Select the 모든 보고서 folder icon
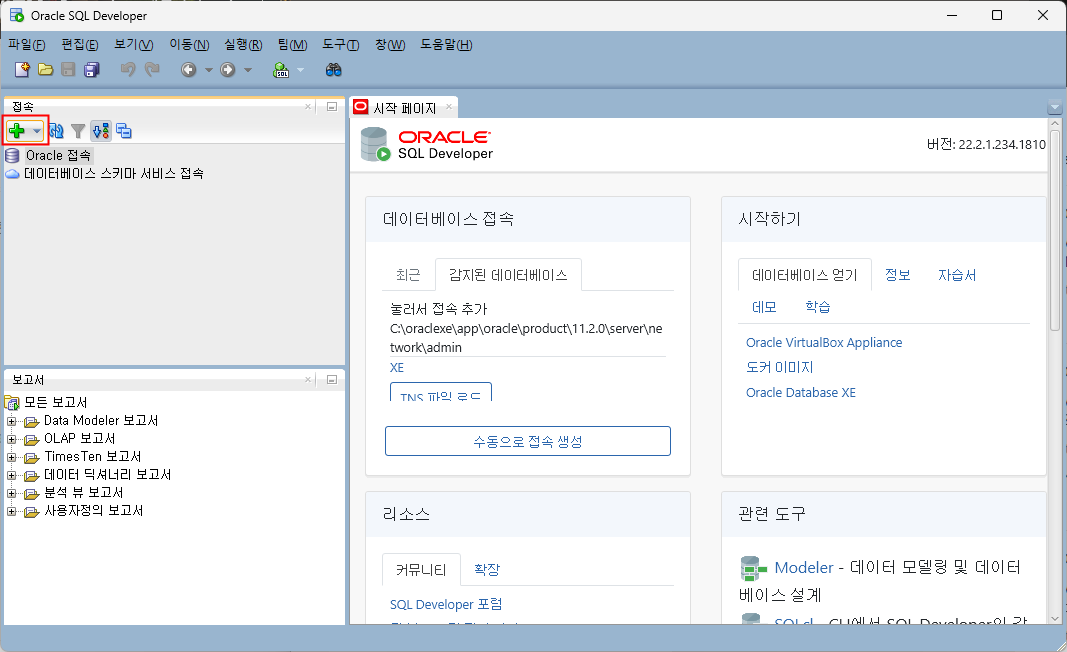 (9, 402)
